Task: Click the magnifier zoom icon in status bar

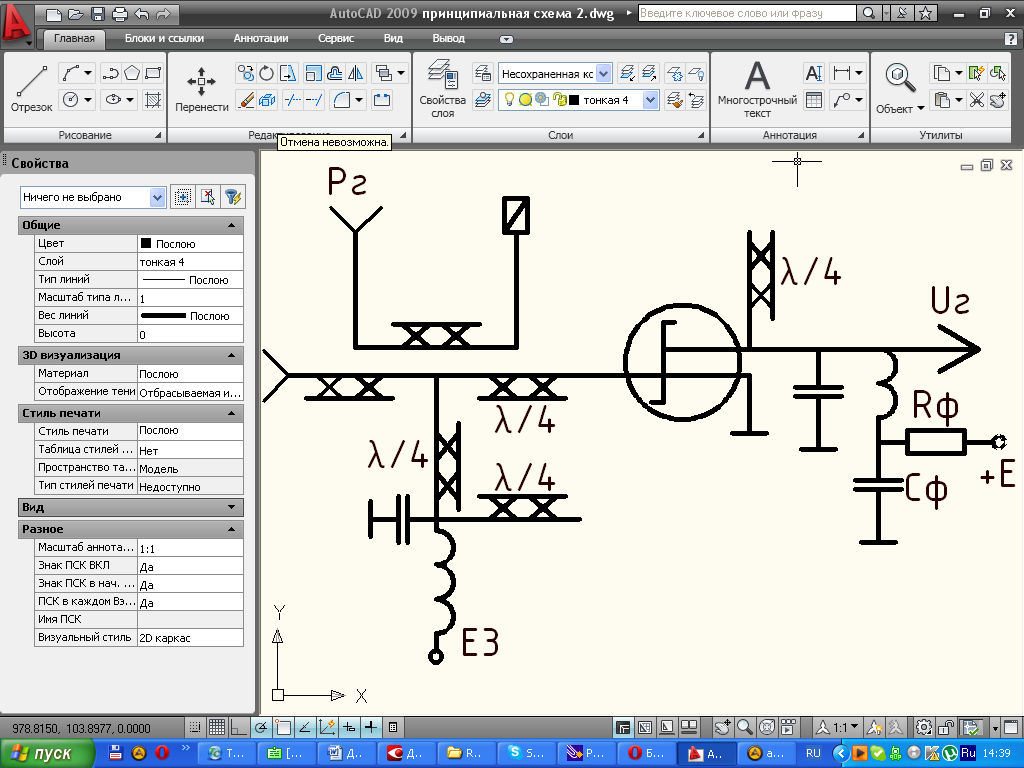Action: tap(746, 727)
